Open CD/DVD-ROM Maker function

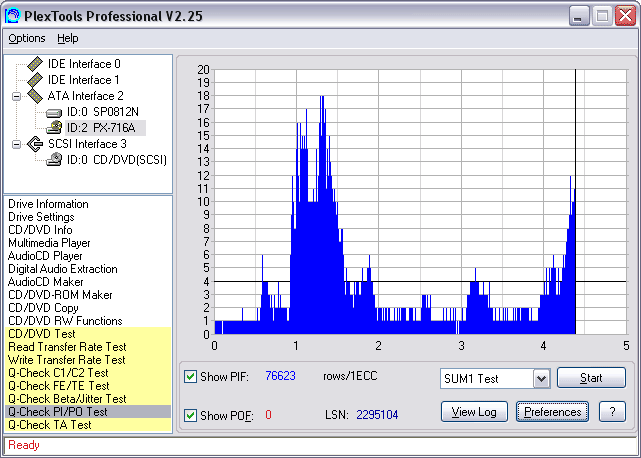point(60,295)
